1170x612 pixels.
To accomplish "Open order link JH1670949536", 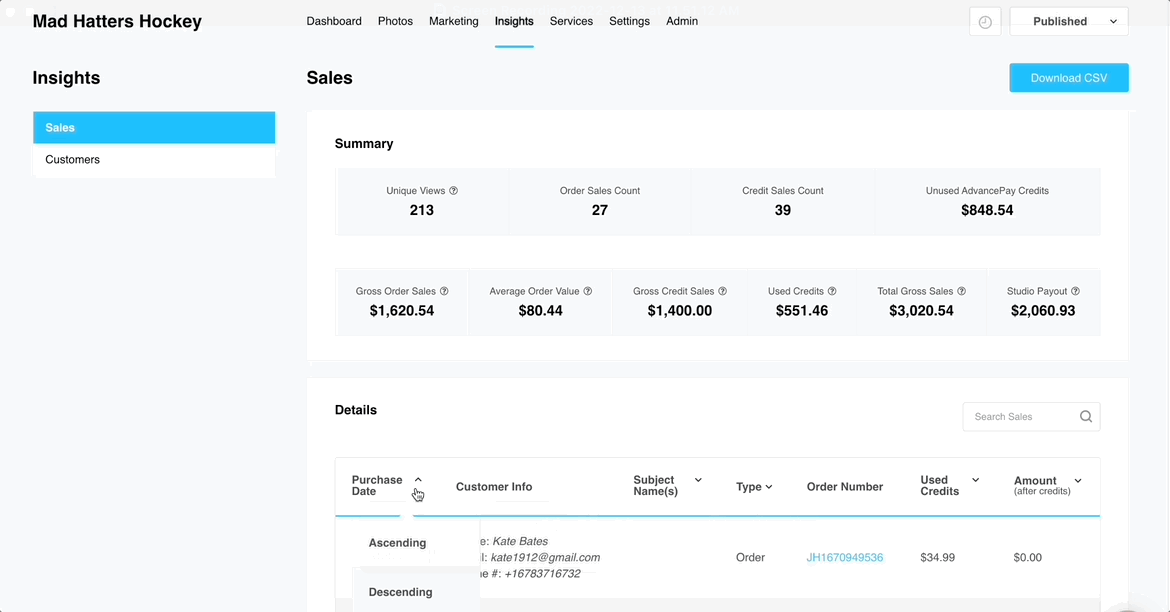I will pos(844,558).
